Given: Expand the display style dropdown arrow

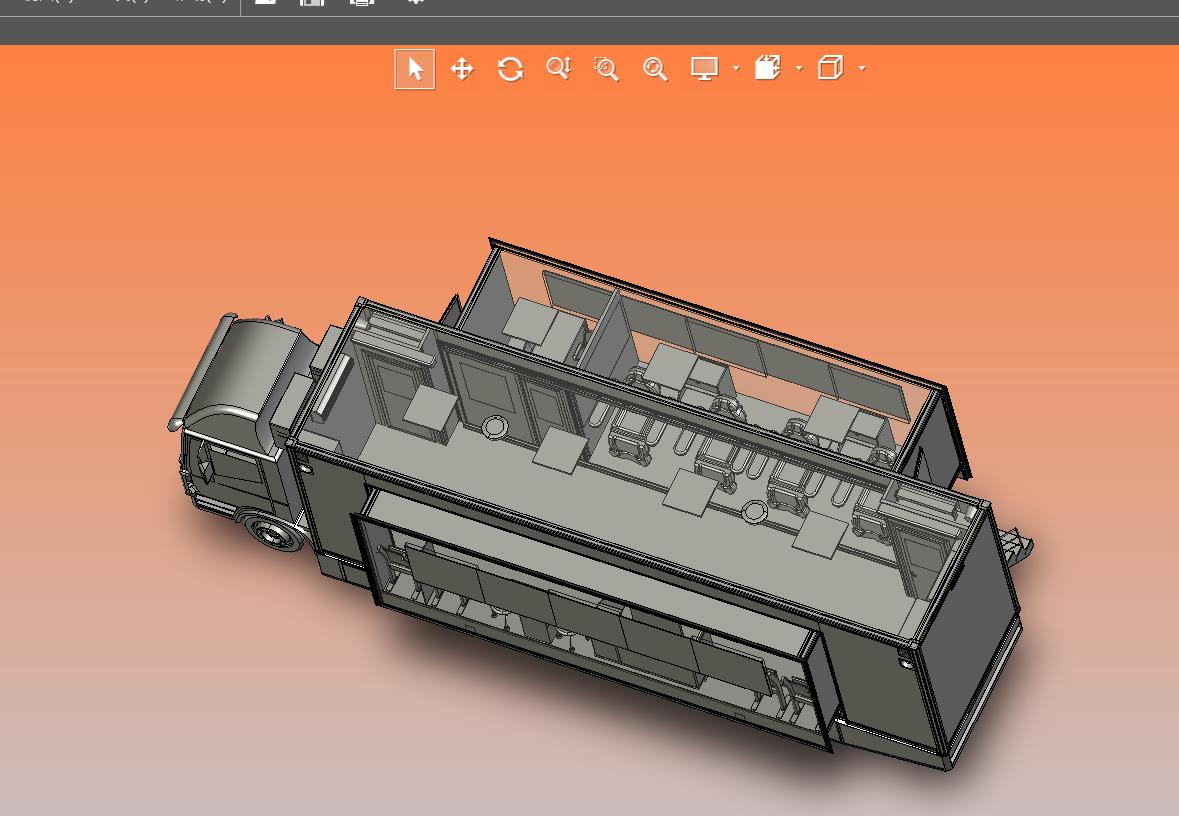Looking at the screenshot, I should [799, 68].
